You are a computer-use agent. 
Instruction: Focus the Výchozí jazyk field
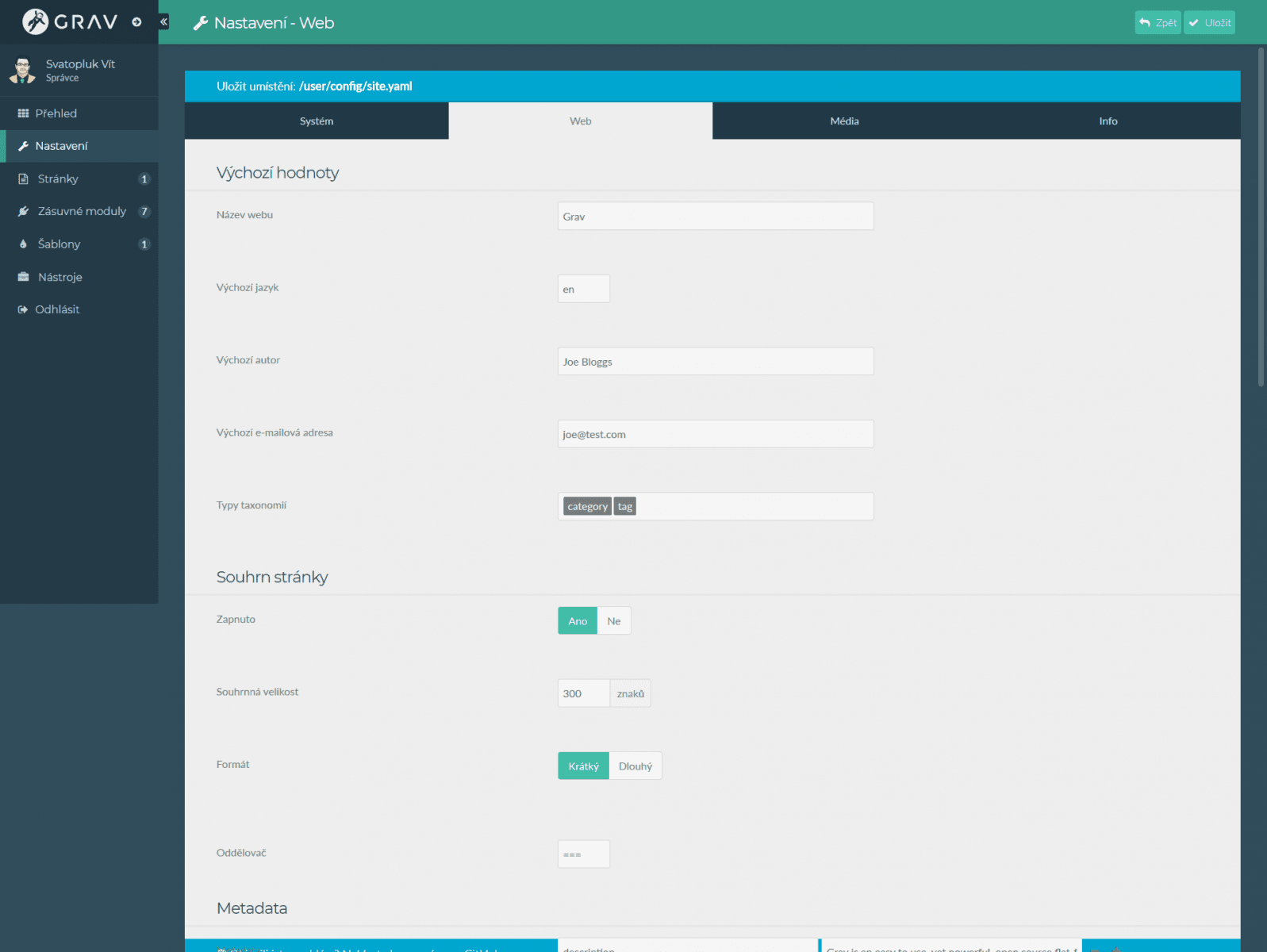584,290
